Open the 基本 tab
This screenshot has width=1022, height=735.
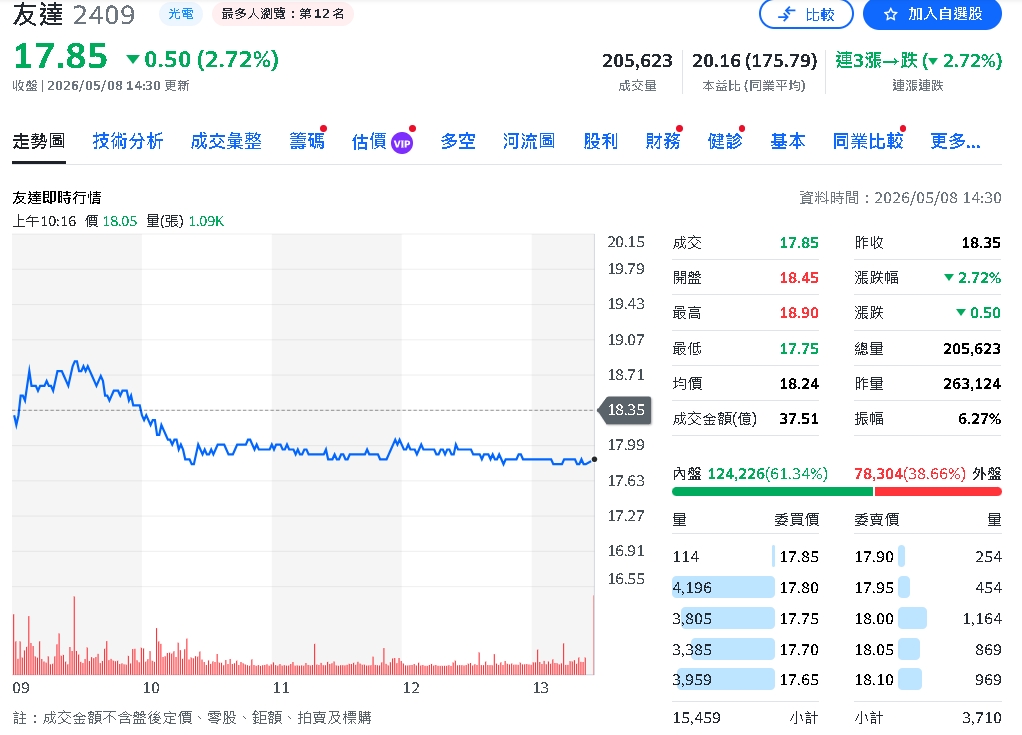(788, 141)
